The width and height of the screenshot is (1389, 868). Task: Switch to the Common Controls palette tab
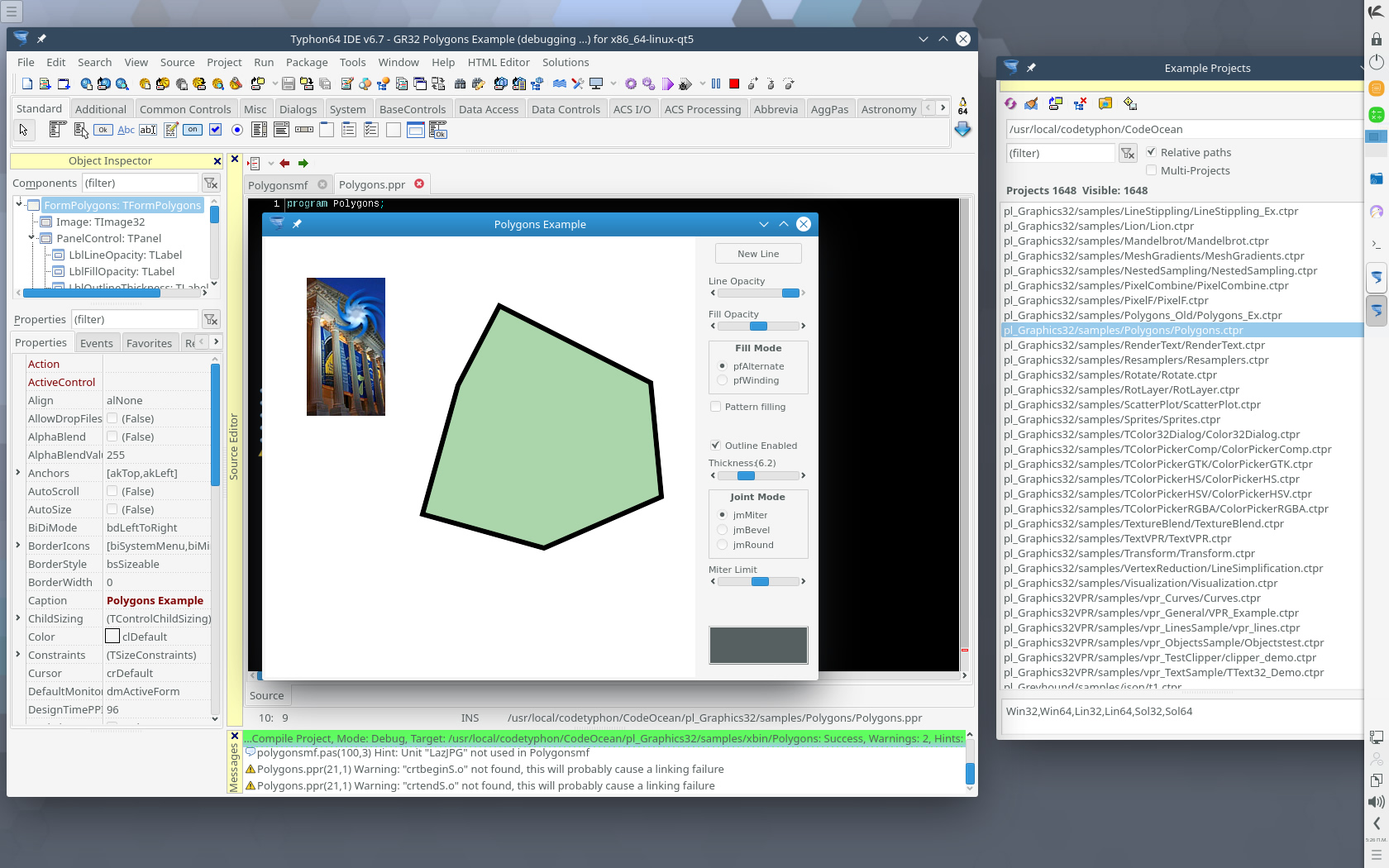pyautogui.click(x=185, y=109)
